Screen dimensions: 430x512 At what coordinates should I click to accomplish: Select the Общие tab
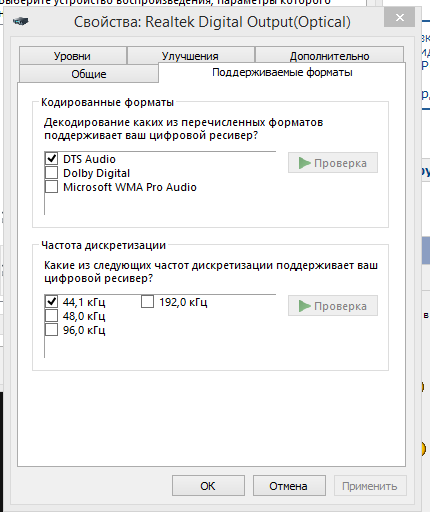tap(89, 74)
